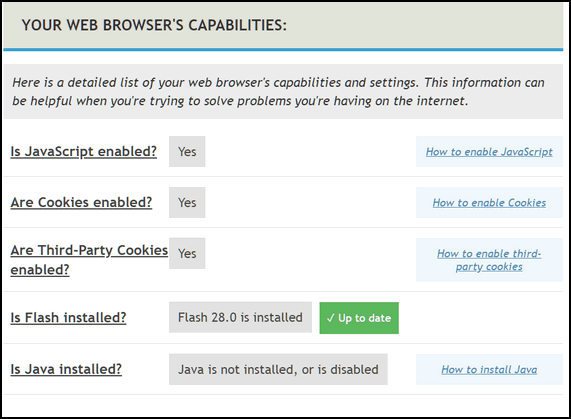Open the 'Is Java installed?' link
The width and height of the screenshot is (571, 419).
click(66, 369)
